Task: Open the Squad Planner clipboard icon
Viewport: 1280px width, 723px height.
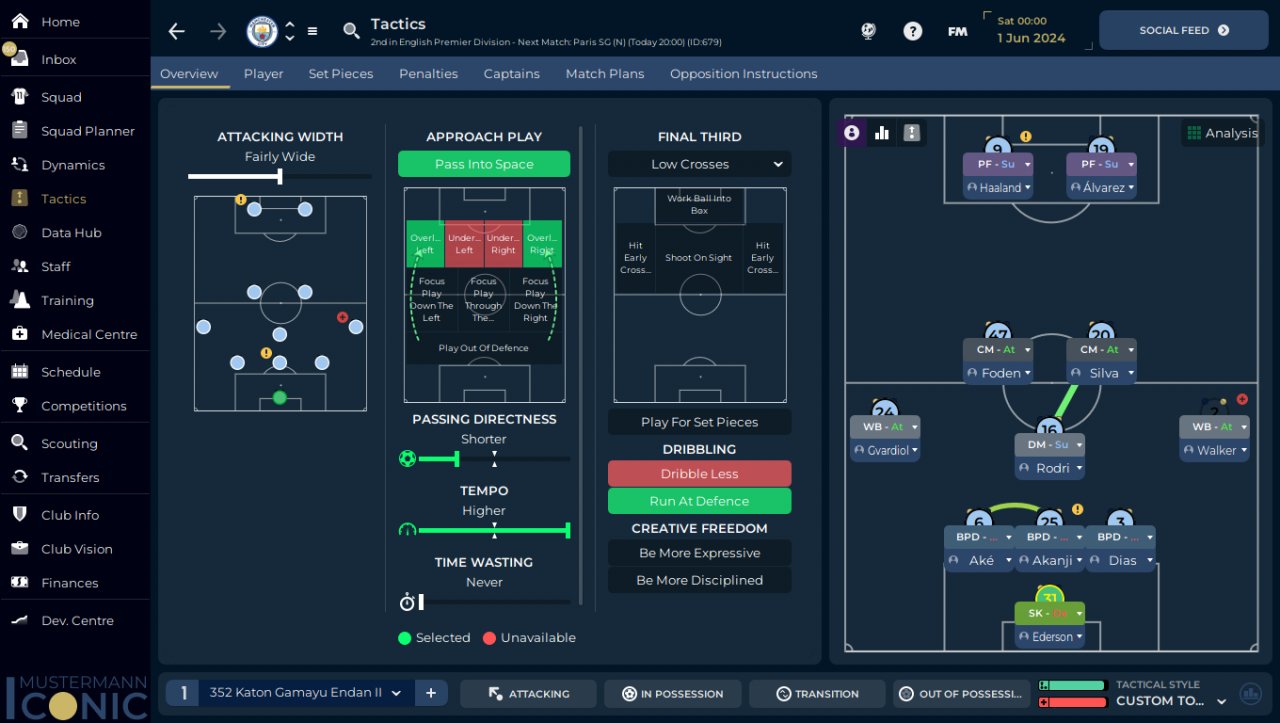Action: (x=19, y=130)
